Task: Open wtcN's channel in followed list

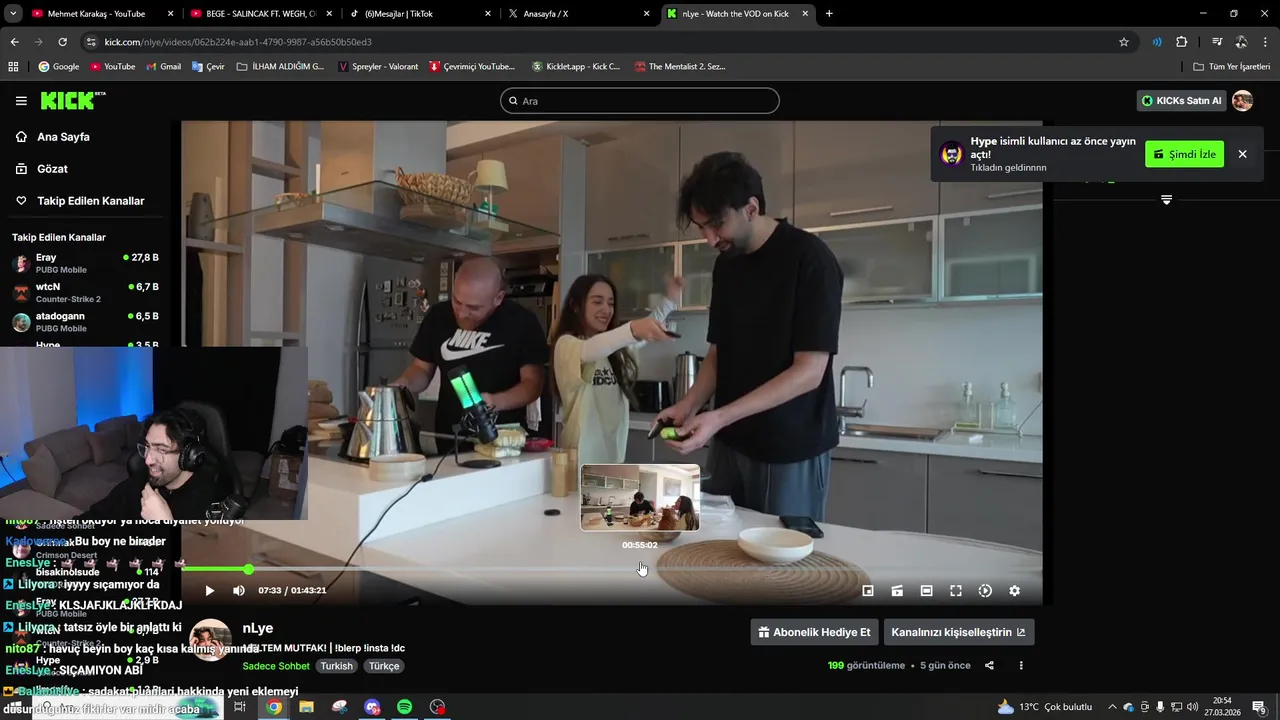Action: point(85,292)
